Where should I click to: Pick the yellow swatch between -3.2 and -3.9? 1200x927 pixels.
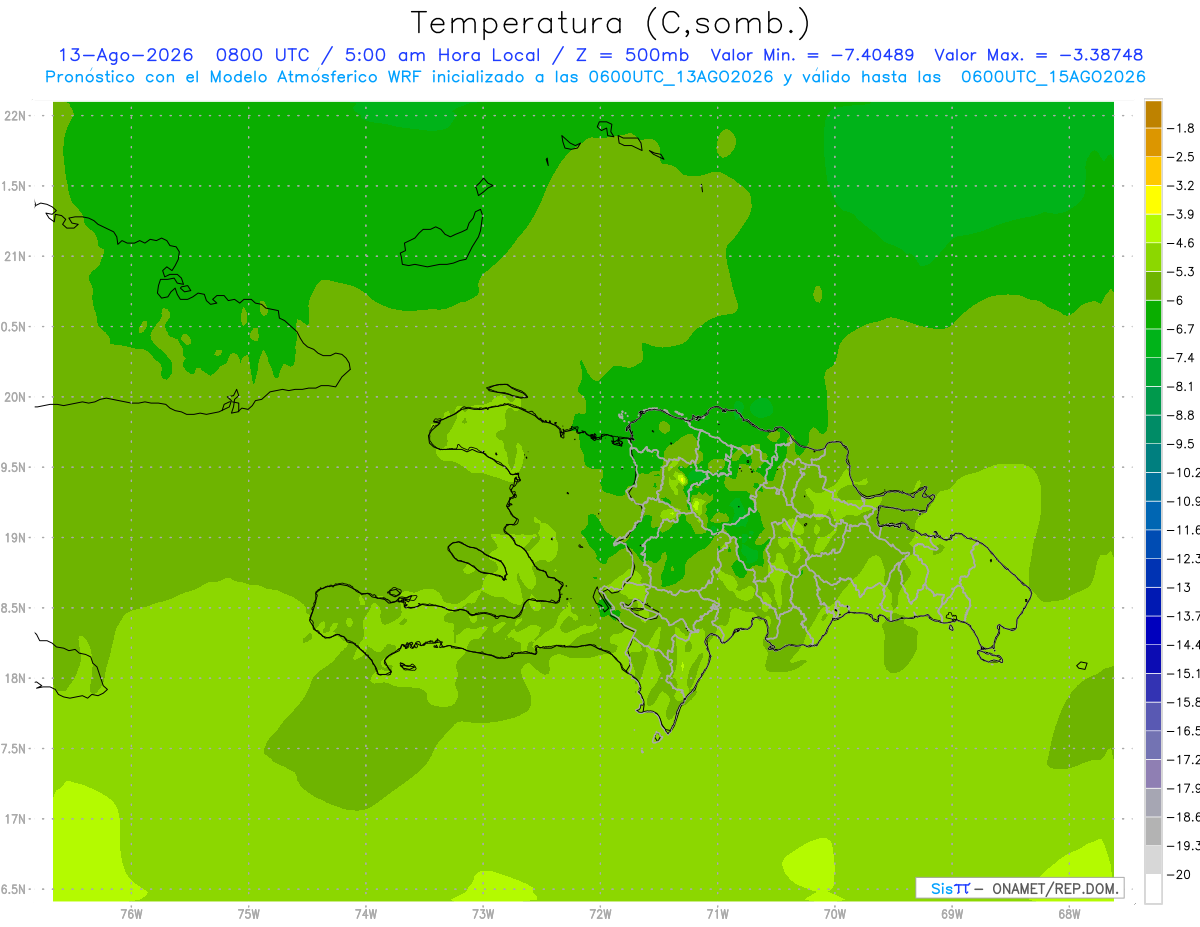point(1153,200)
